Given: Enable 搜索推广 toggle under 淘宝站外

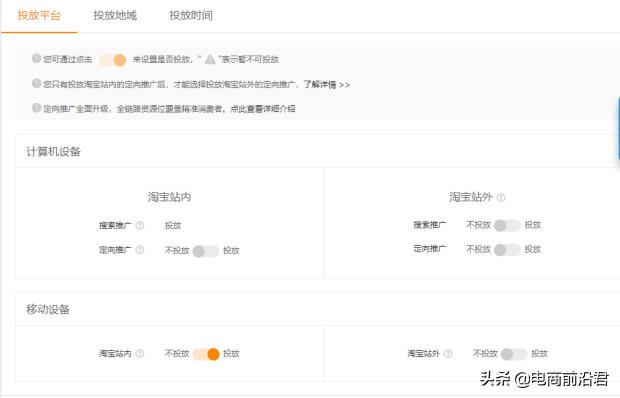Looking at the screenshot, I should pyautogui.click(x=507, y=225).
